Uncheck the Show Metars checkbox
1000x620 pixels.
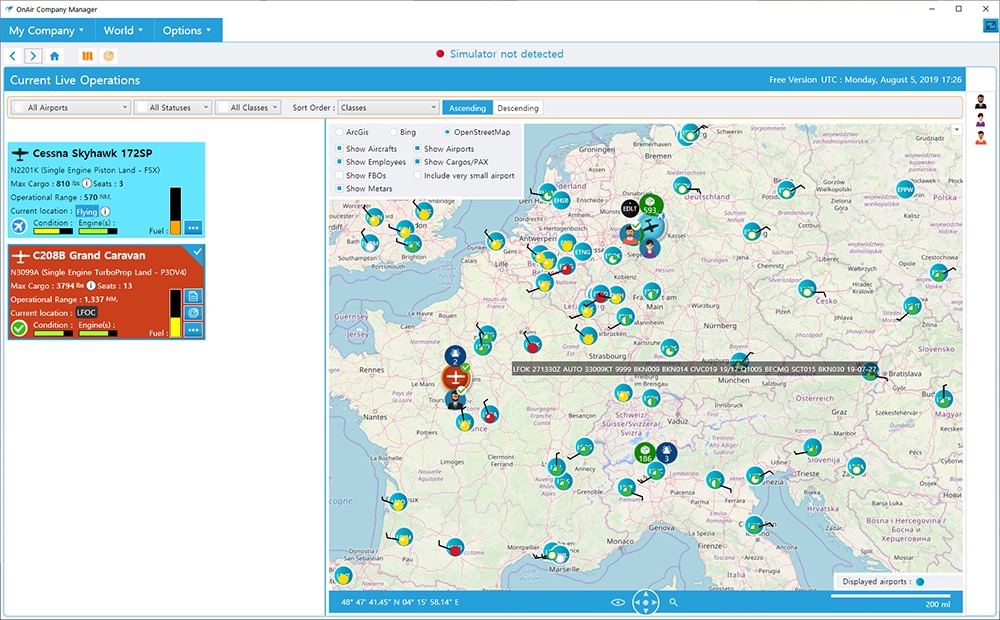tap(340, 189)
